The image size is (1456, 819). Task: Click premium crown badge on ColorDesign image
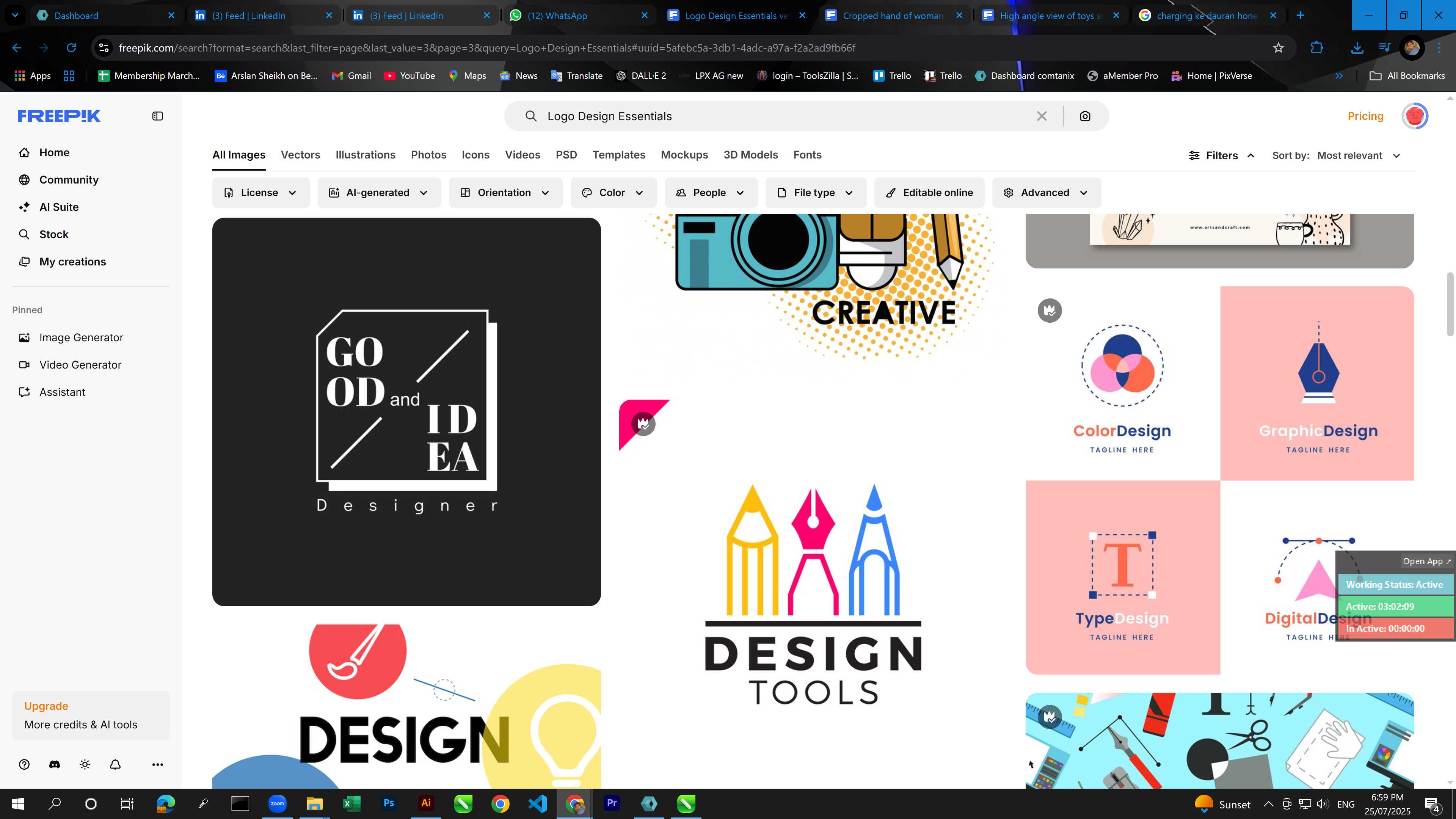click(1050, 310)
